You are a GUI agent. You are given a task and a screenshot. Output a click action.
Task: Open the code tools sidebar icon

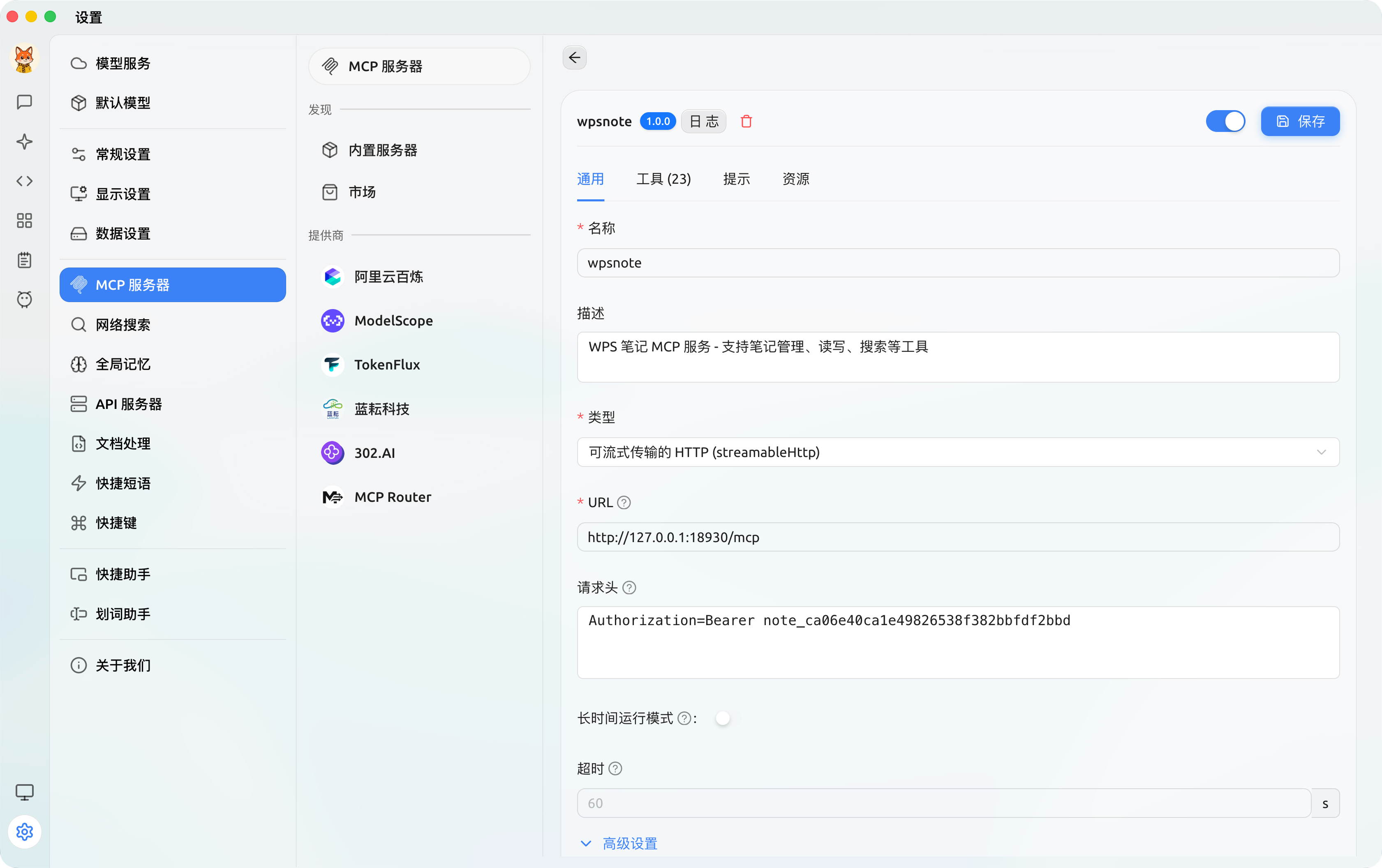pyautogui.click(x=25, y=181)
